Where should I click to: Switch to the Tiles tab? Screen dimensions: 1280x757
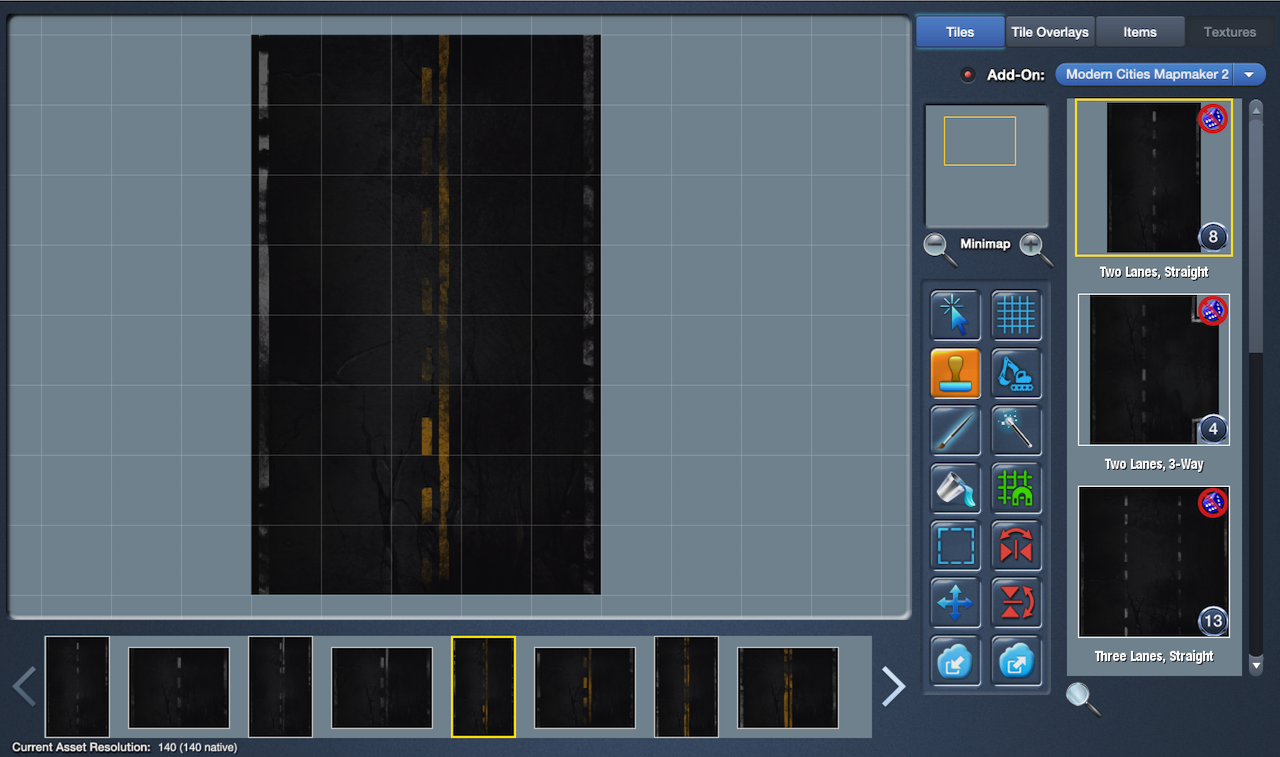click(960, 32)
